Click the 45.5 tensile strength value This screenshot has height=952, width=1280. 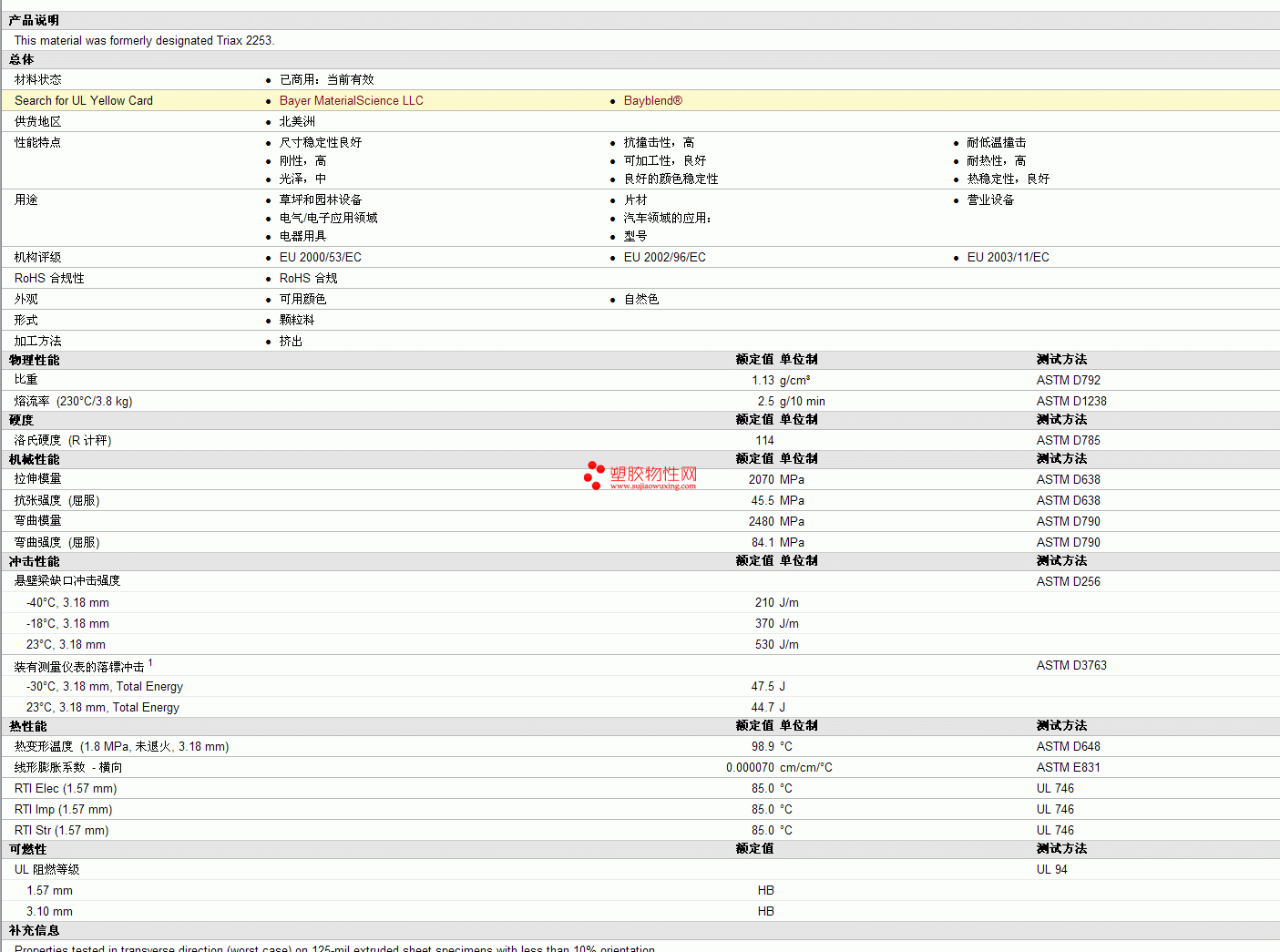763,500
